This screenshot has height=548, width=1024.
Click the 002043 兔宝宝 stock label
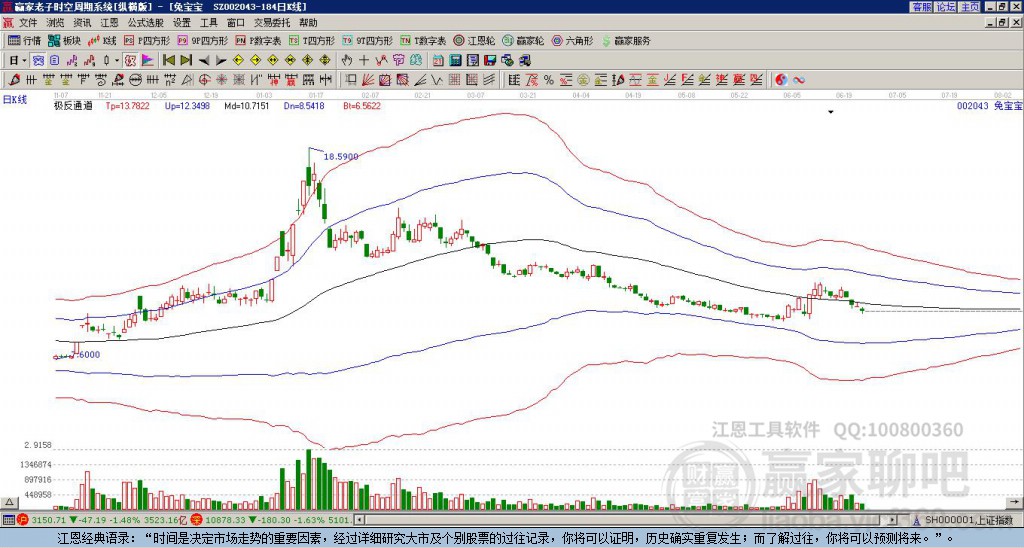(x=989, y=105)
